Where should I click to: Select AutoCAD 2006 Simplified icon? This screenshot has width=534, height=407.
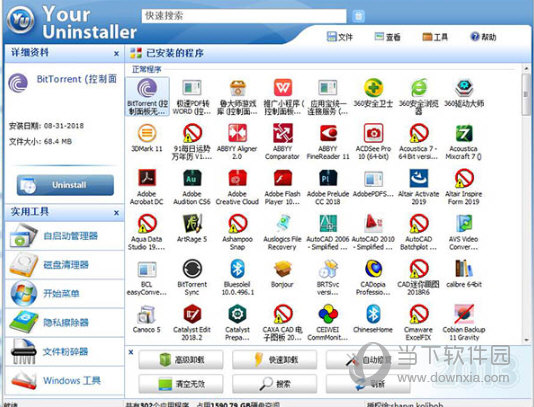pos(328,223)
